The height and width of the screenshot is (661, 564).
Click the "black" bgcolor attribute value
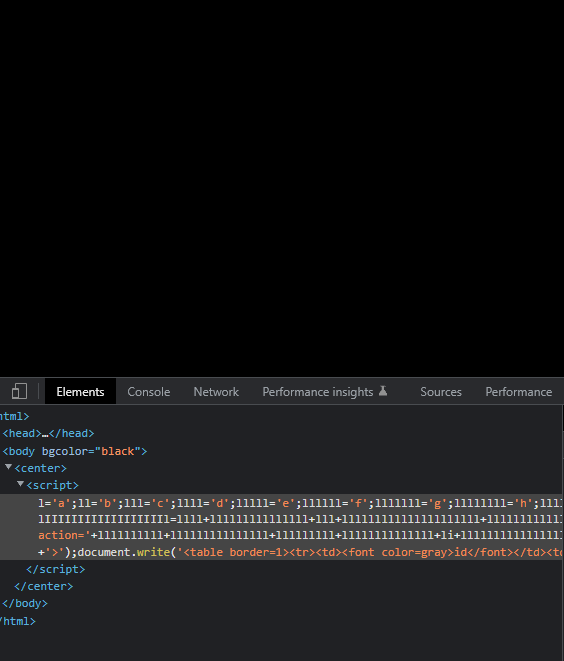pyautogui.click(x=118, y=451)
